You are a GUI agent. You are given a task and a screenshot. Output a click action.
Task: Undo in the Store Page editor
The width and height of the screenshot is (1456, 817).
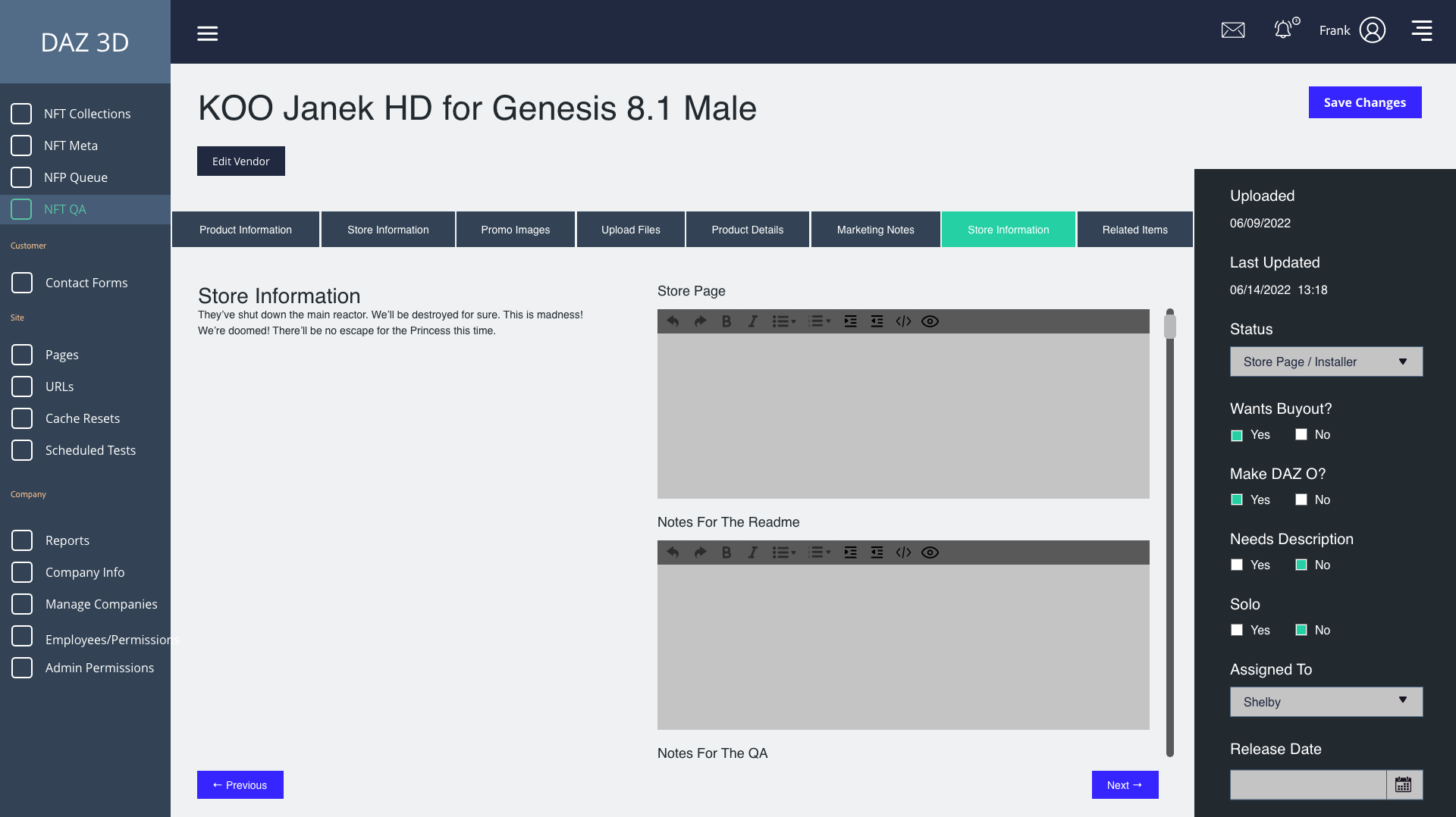[673, 321]
